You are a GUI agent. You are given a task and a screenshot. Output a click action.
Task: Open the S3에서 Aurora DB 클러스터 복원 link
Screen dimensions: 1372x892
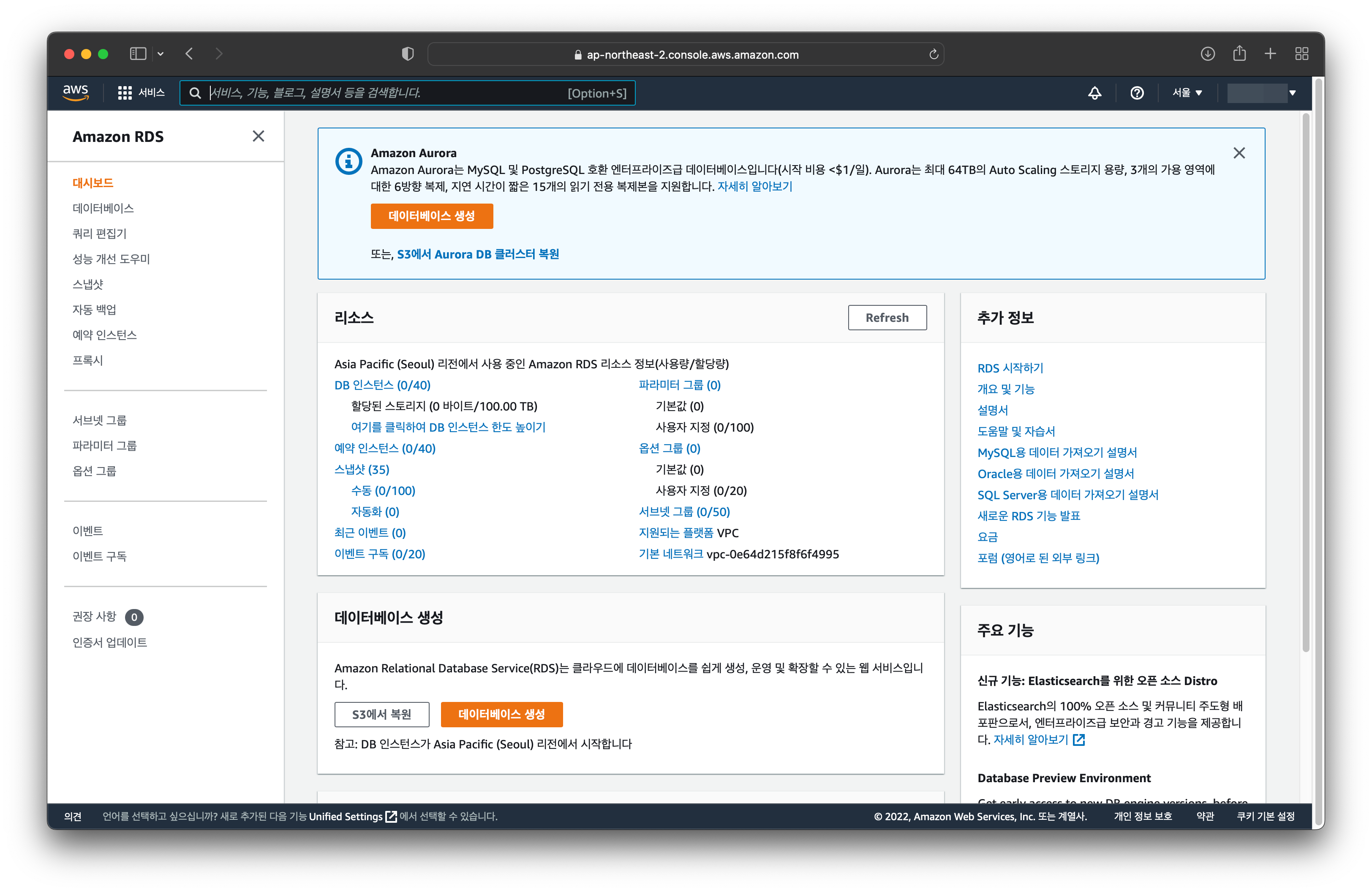click(x=479, y=253)
